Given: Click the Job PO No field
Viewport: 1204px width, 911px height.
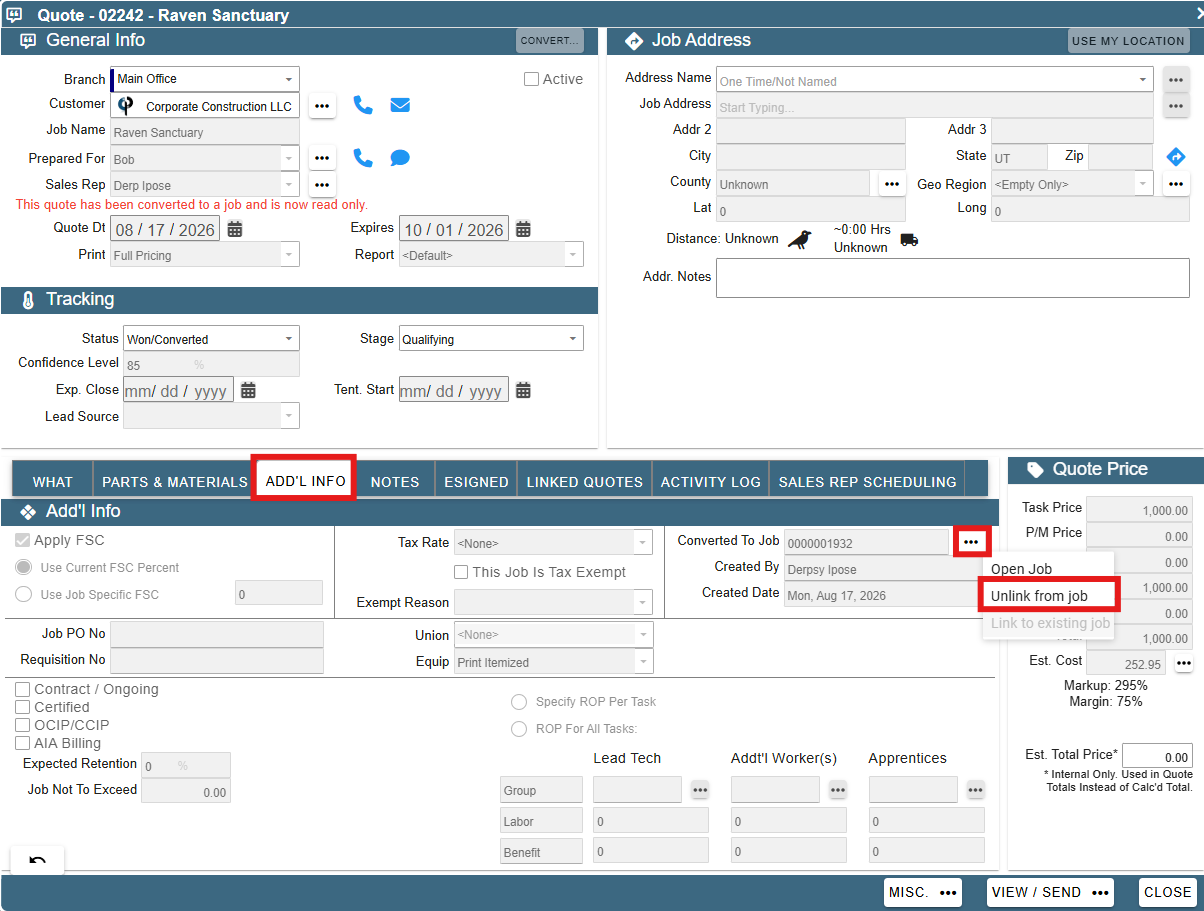Looking at the screenshot, I should point(217,634).
